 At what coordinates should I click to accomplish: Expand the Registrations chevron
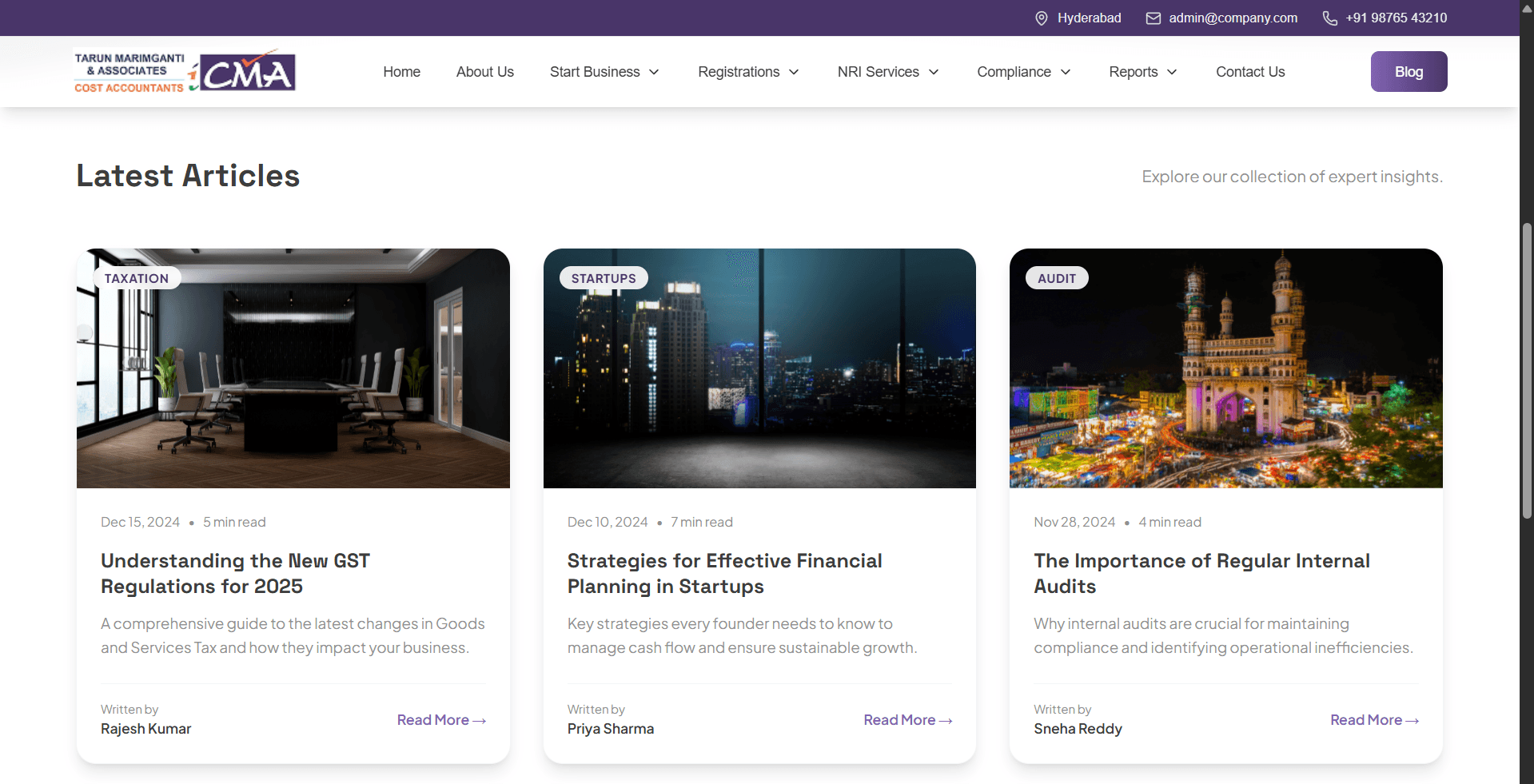coord(794,72)
